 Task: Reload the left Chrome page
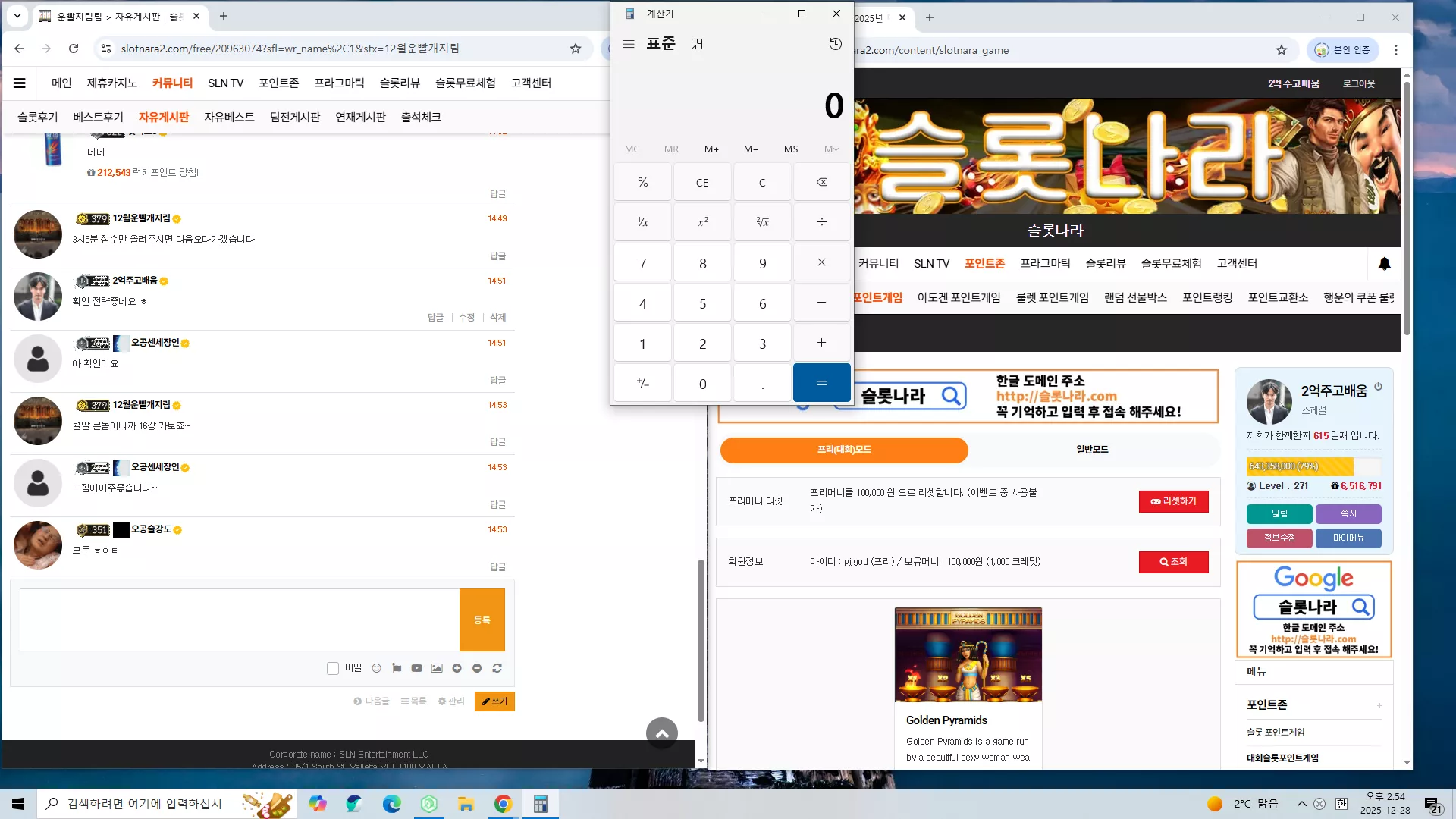[x=74, y=49]
